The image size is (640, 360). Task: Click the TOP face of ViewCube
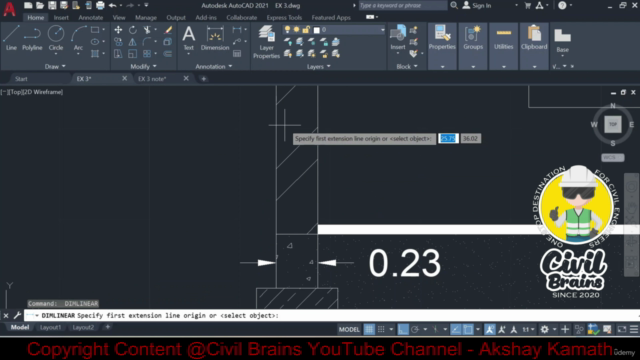pyautogui.click(x=613, y=124)
